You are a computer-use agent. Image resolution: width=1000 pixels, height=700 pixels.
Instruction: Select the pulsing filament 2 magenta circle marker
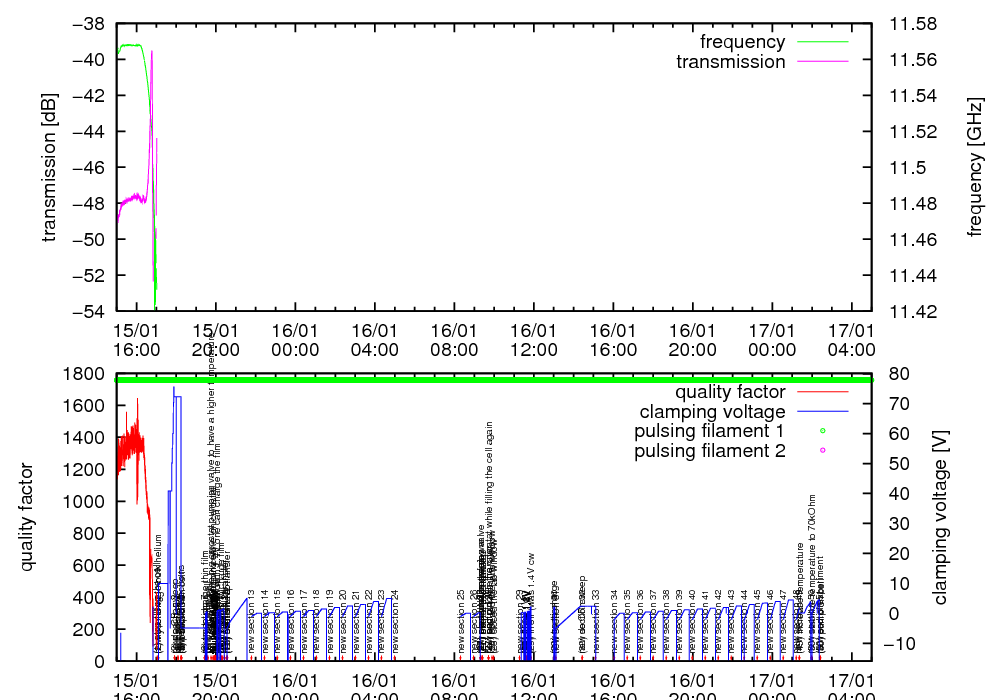822,452
